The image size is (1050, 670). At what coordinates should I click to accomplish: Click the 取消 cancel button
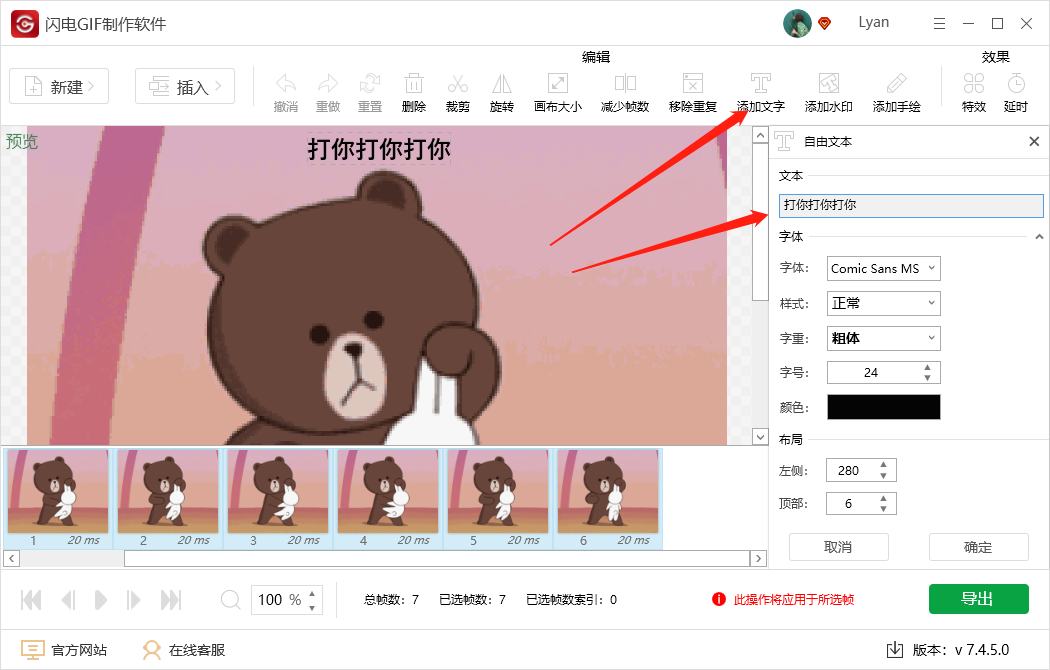point(838,547)
